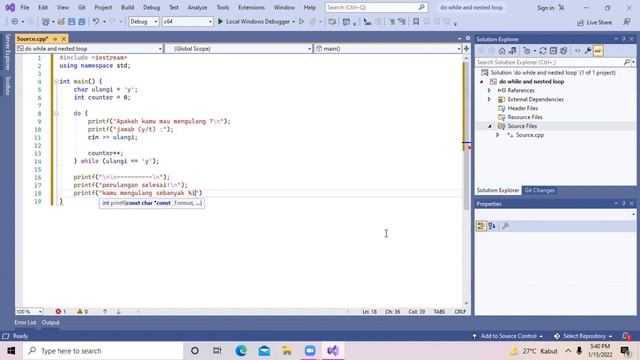Click the Home icon in Solution Explorer

pyautogui.click(x=502, y=51)
